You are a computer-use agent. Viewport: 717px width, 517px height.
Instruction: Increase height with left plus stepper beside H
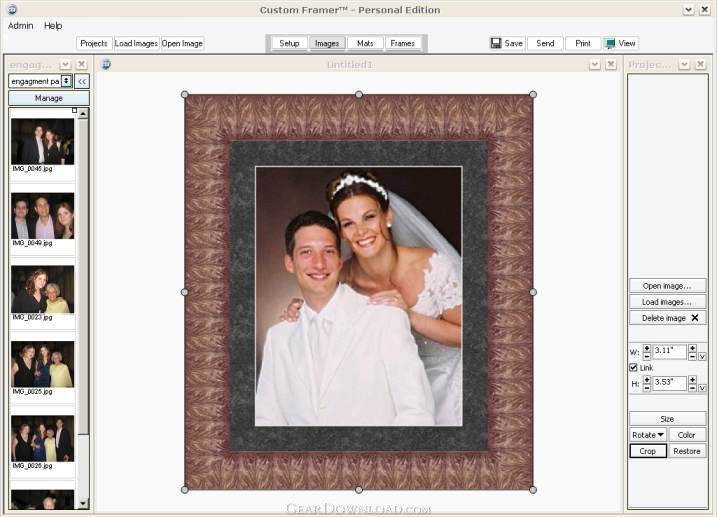tap(647, 379)
